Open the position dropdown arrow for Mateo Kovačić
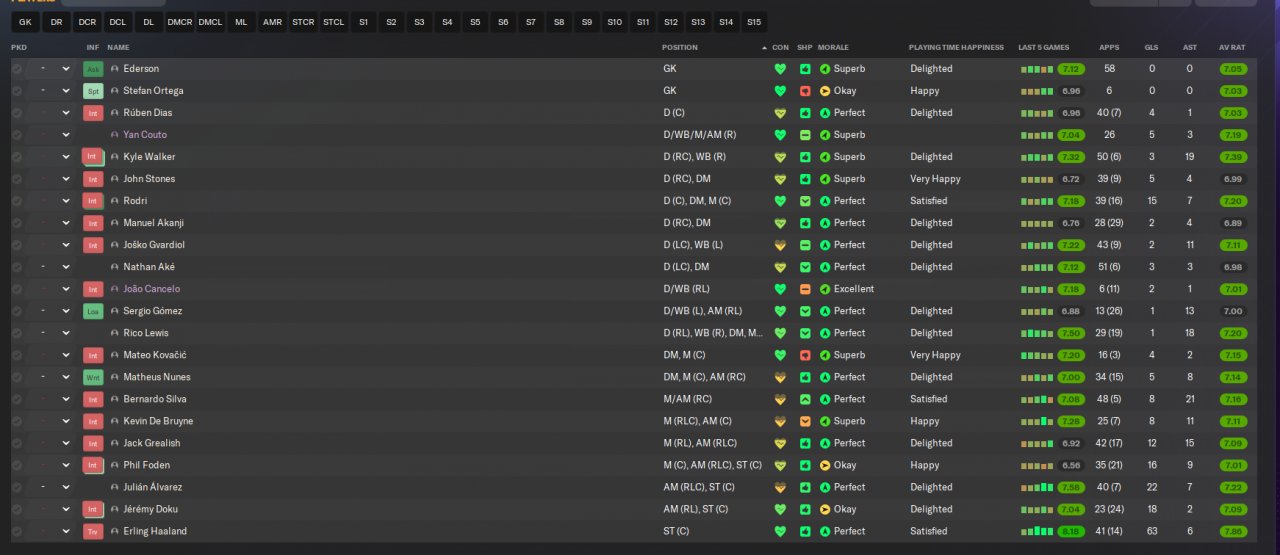Screen dimensions: 1280x555 [x=66, y=355]
